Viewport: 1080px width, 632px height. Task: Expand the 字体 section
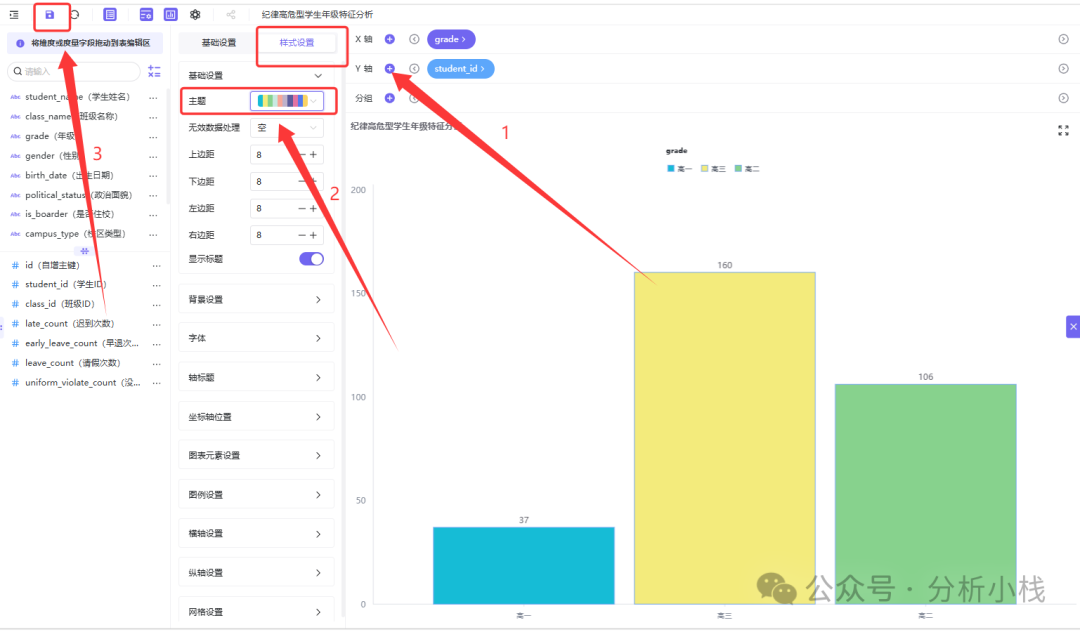coord(256,338)
